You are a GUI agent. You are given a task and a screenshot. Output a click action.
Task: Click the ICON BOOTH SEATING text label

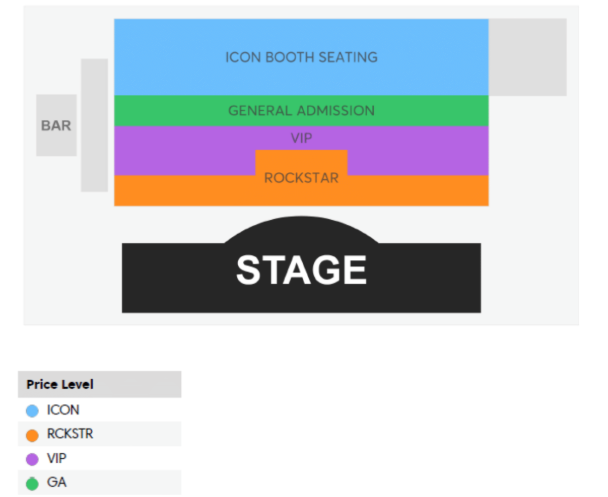301,57
